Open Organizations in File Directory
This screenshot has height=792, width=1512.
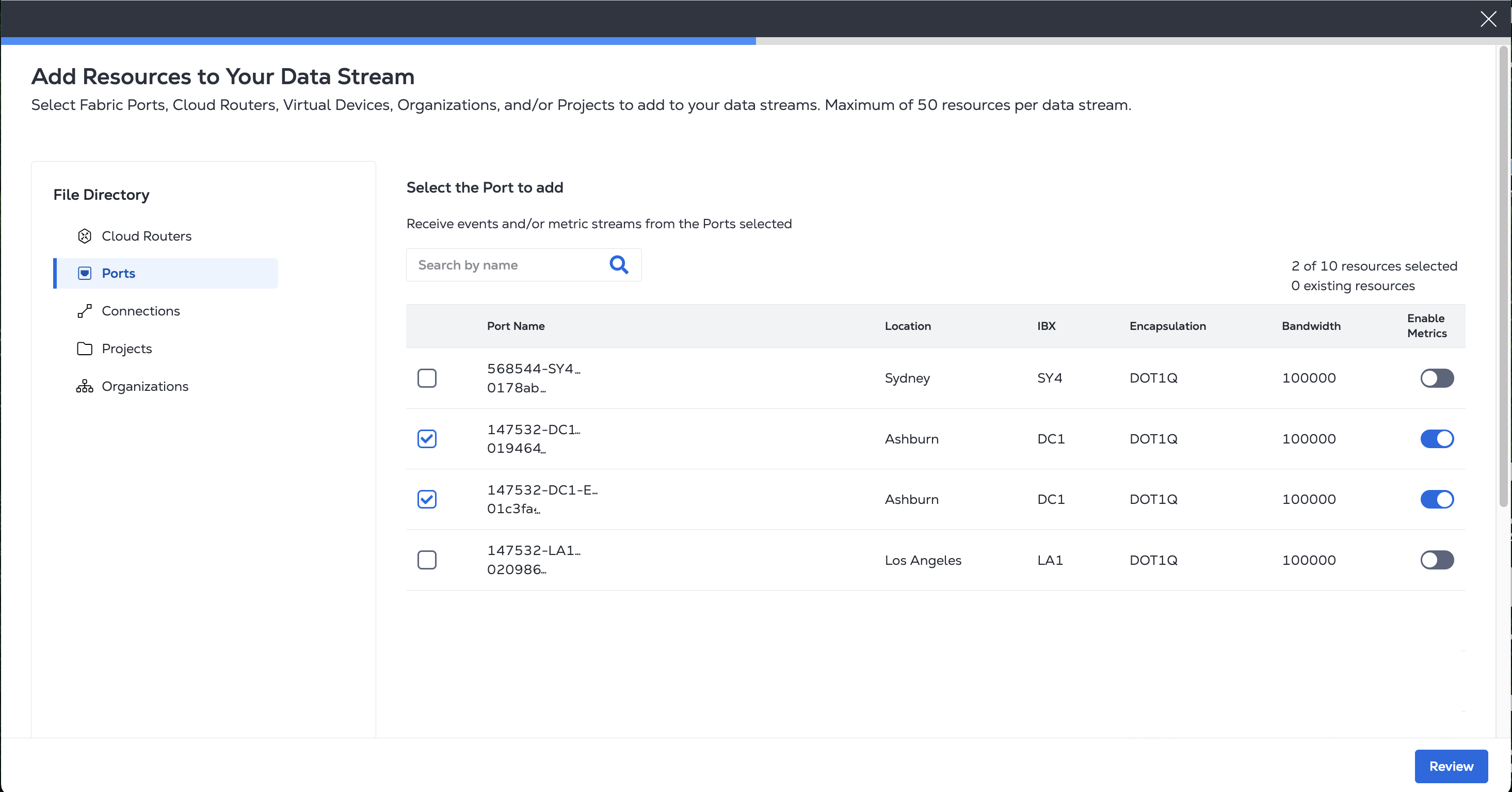click(145, 386)
